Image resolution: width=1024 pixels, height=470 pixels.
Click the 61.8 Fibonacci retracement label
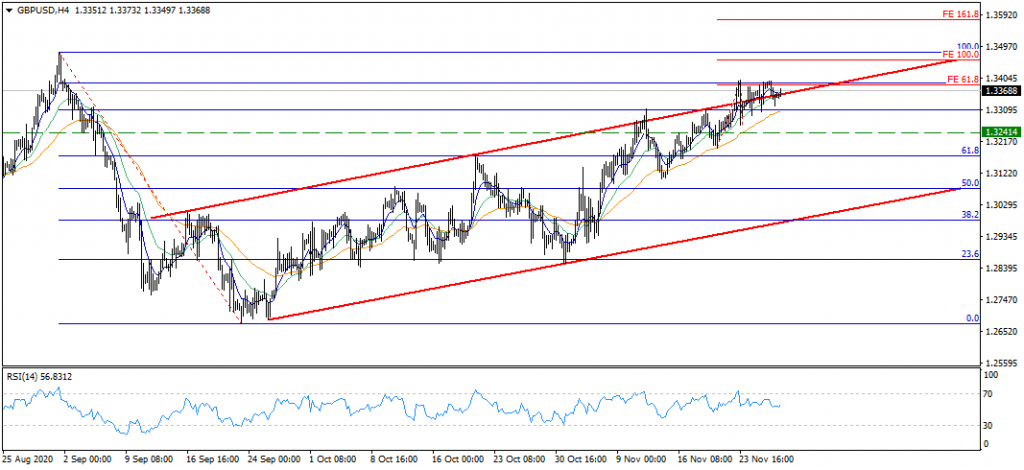[x=968, y=151]
